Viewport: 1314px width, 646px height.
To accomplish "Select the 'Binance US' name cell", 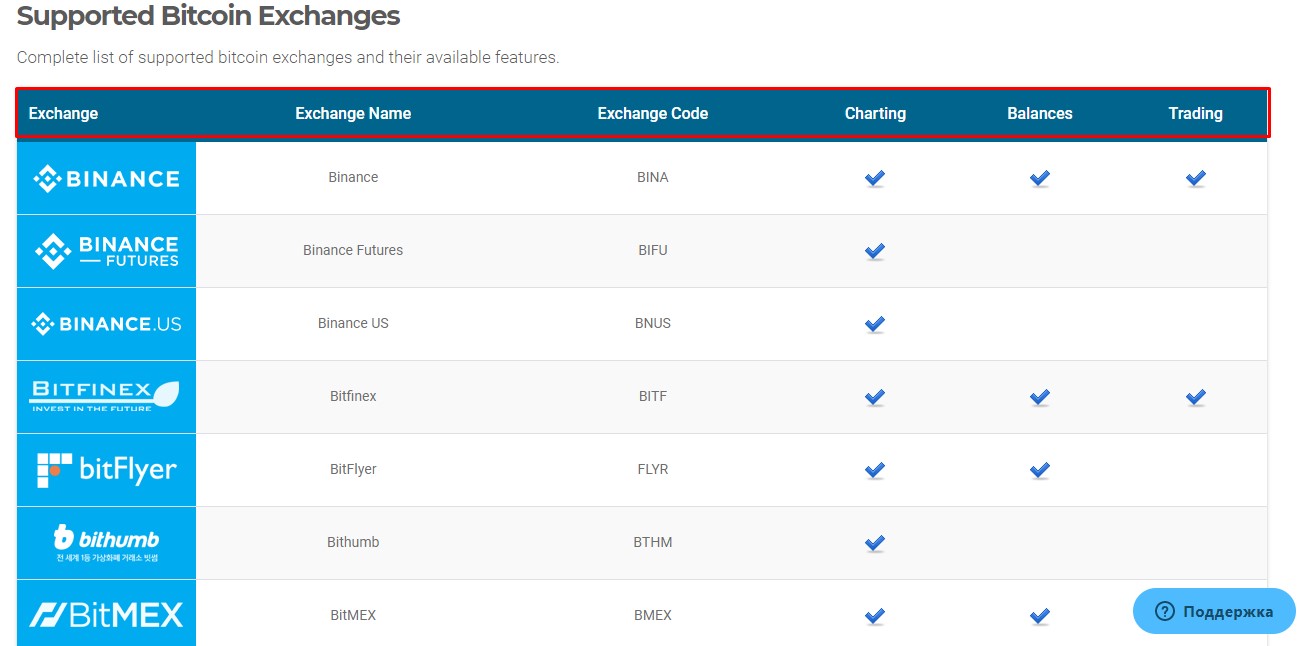I will [353, 323].
